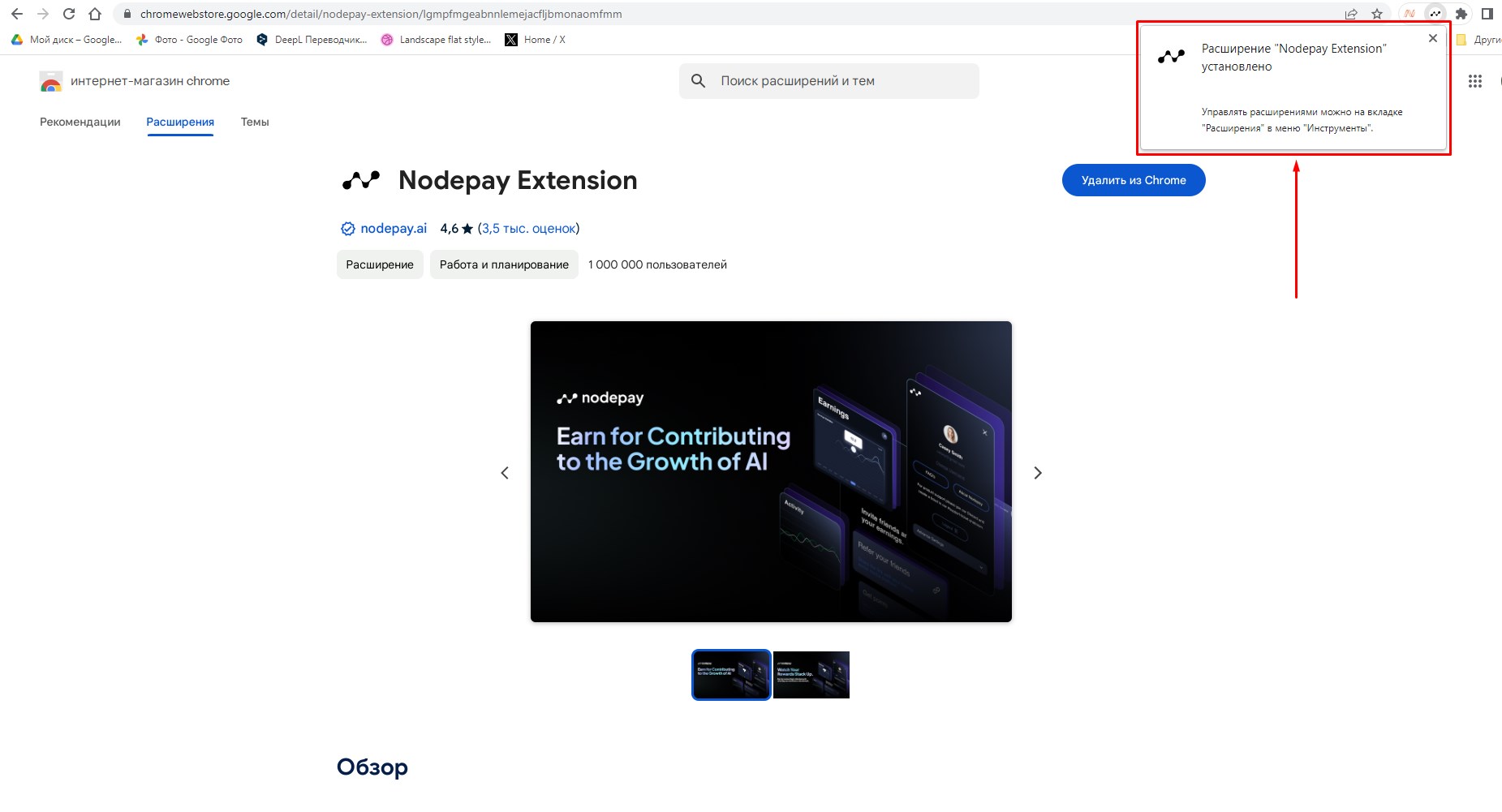
Task: Open the DeepL Переводчик bookmark
Action: (x=312, y=39)
